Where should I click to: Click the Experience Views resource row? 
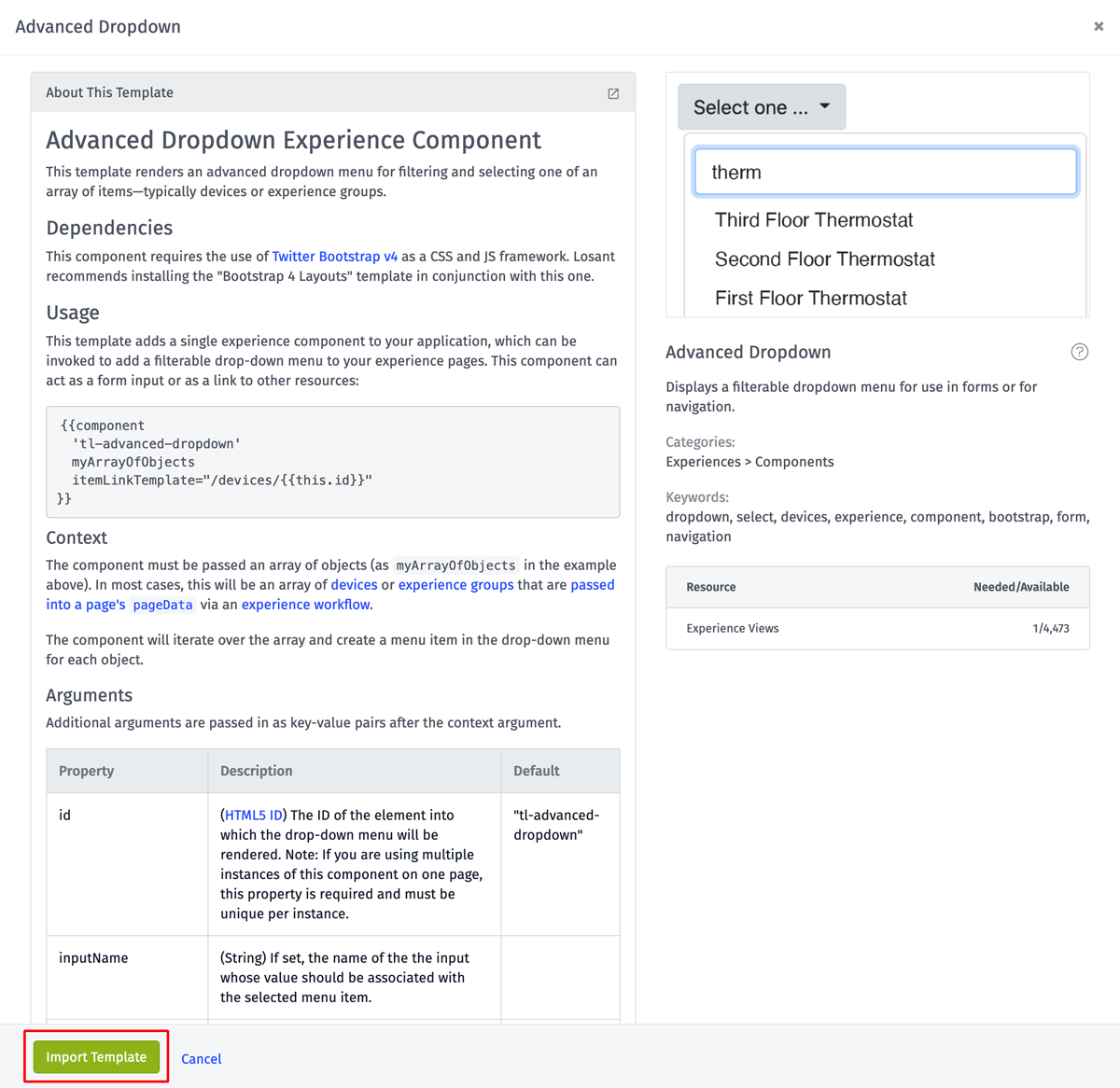[x=877, y=629]
